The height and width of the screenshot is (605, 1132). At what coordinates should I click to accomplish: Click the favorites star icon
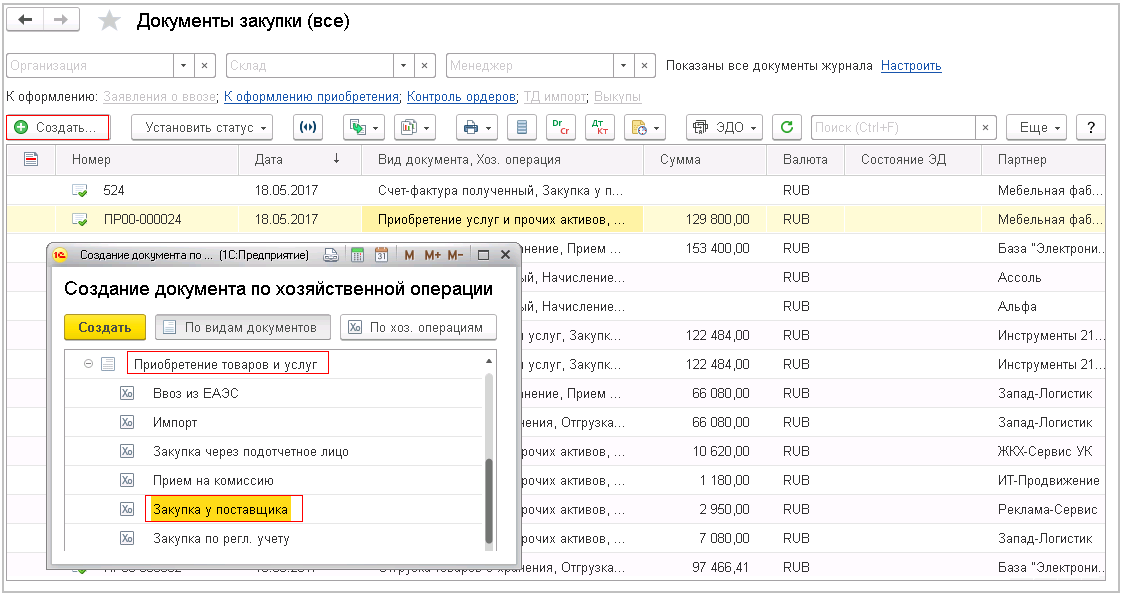coord(110,21)
